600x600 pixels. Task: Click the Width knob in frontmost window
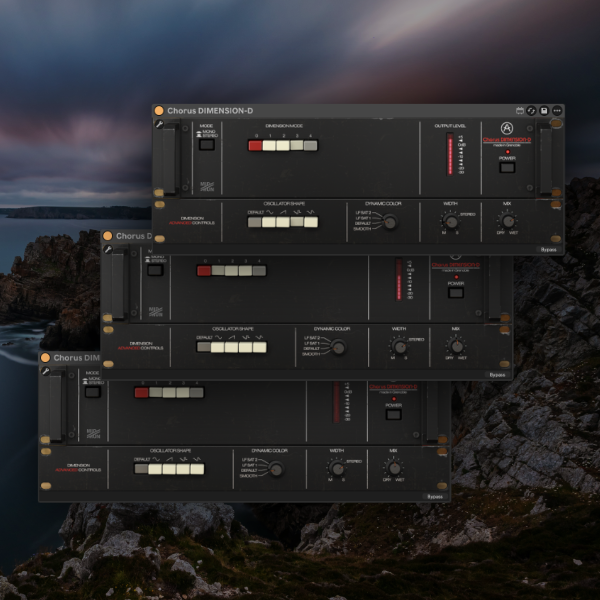tap(451, 222)
